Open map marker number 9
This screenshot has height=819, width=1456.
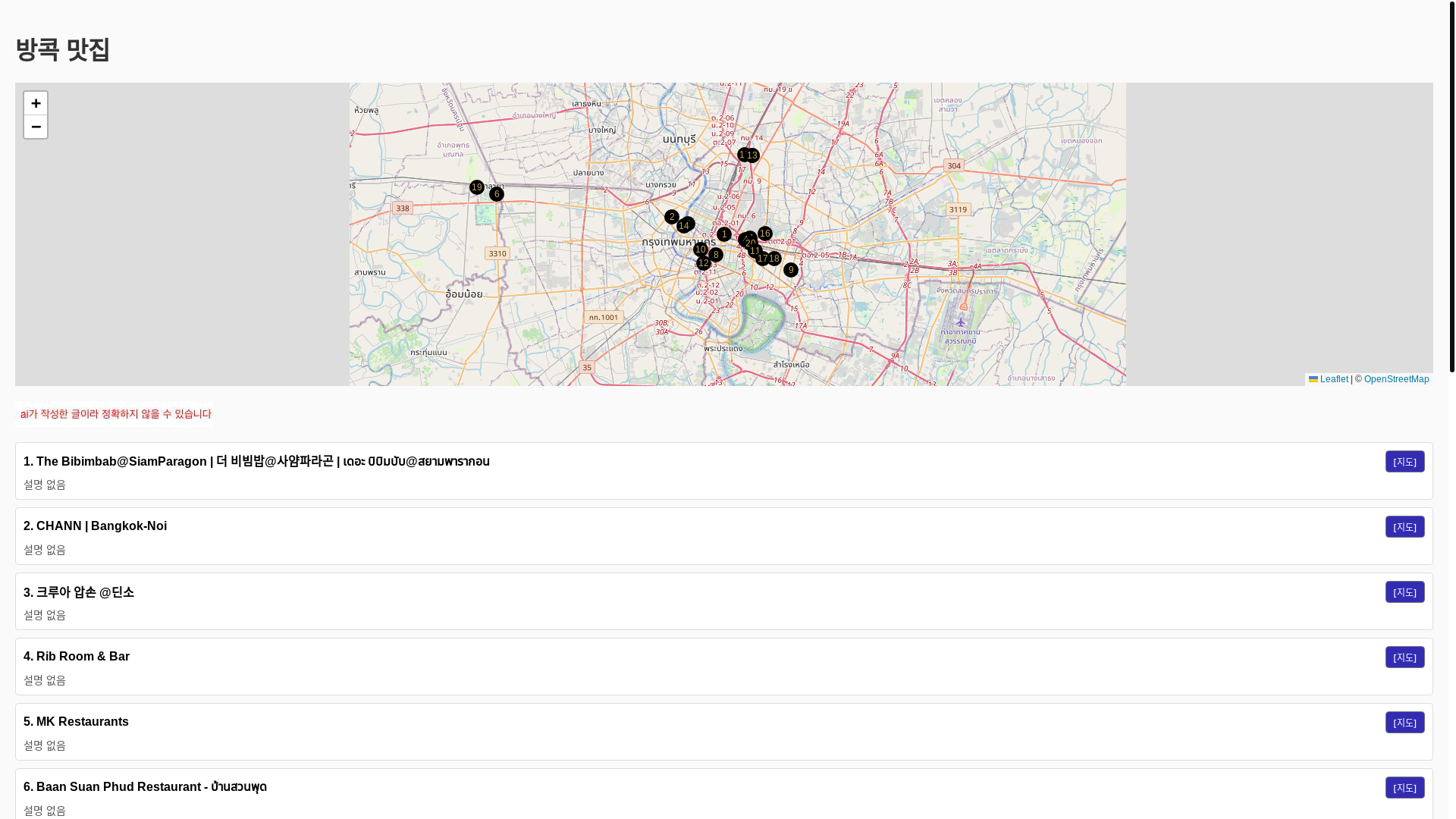click(x=791, y=270)
